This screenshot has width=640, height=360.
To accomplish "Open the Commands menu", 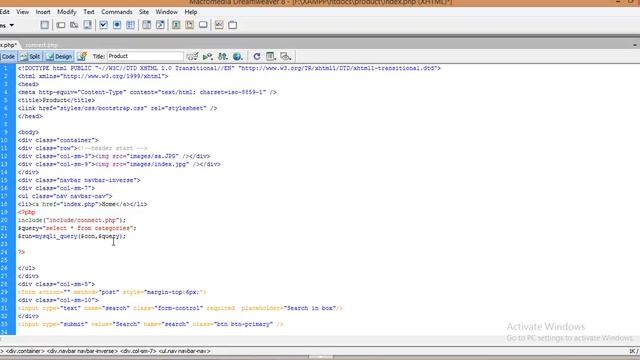I will coord(117,12).
